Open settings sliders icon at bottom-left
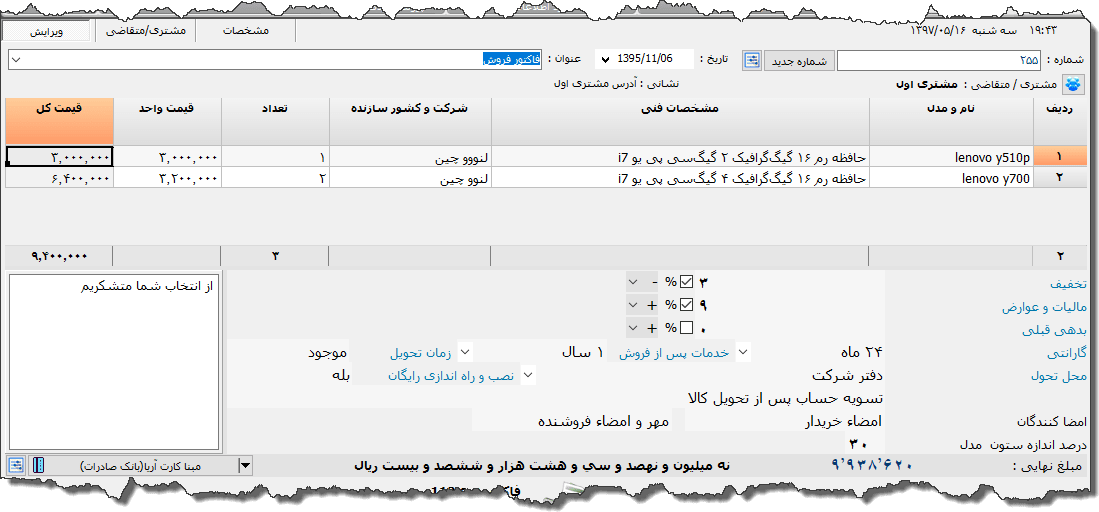 coord(17,464)
